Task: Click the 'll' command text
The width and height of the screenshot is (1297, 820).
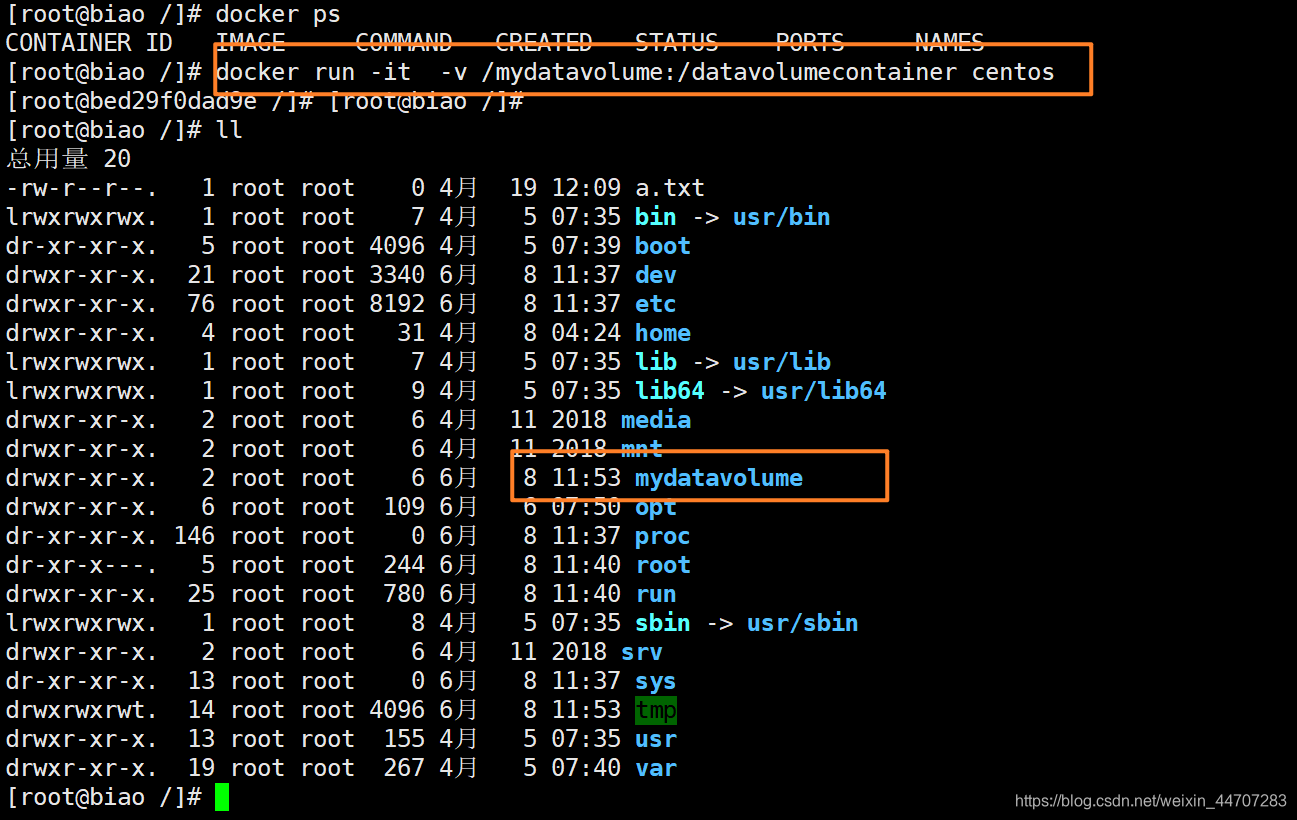Action: point(230,130)
